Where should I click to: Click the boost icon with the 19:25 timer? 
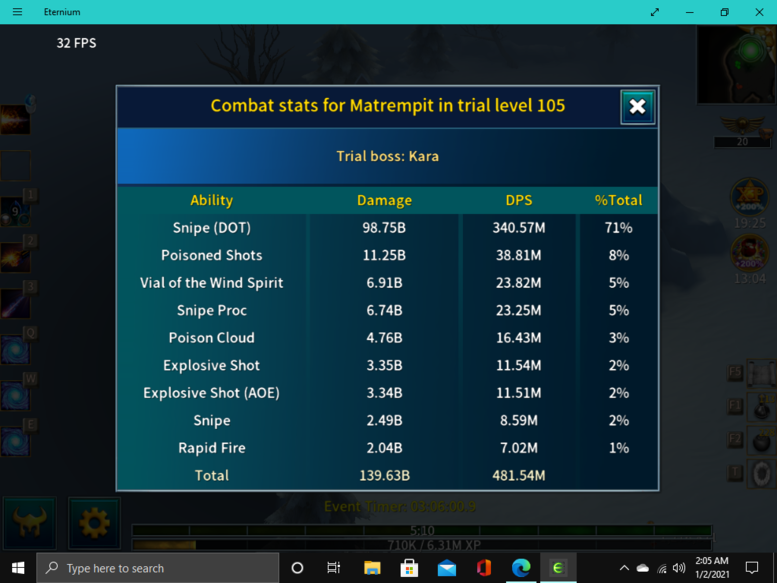click(748, 197)
